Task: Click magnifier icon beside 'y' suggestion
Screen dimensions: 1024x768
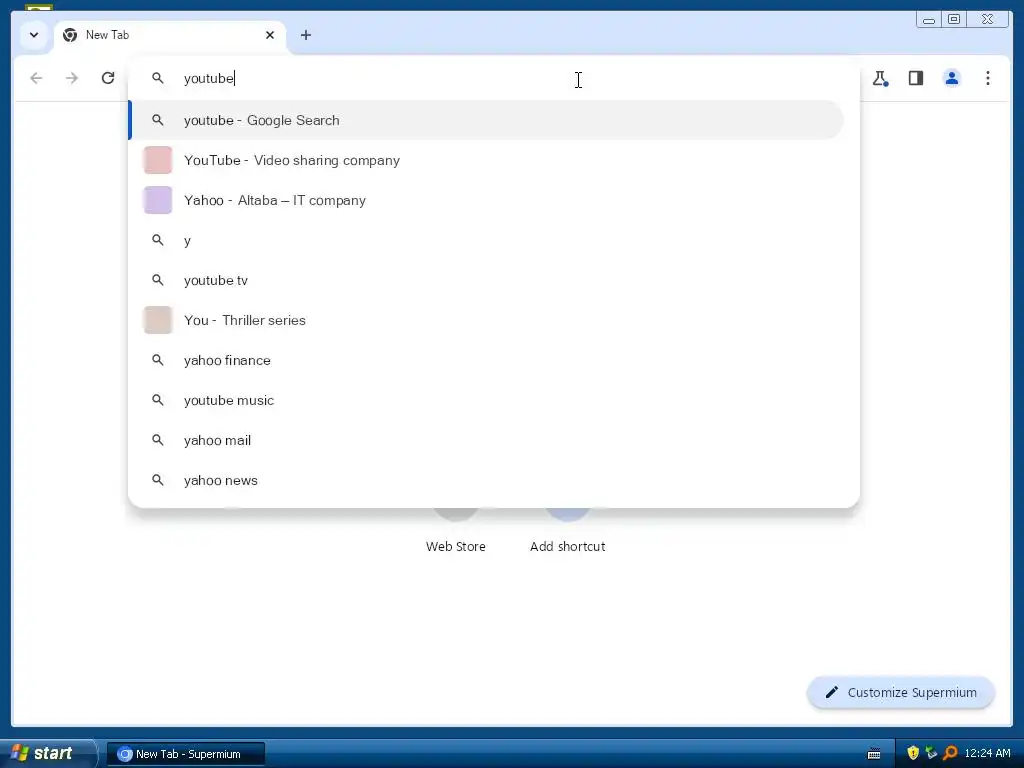Action: pos(157,240)
